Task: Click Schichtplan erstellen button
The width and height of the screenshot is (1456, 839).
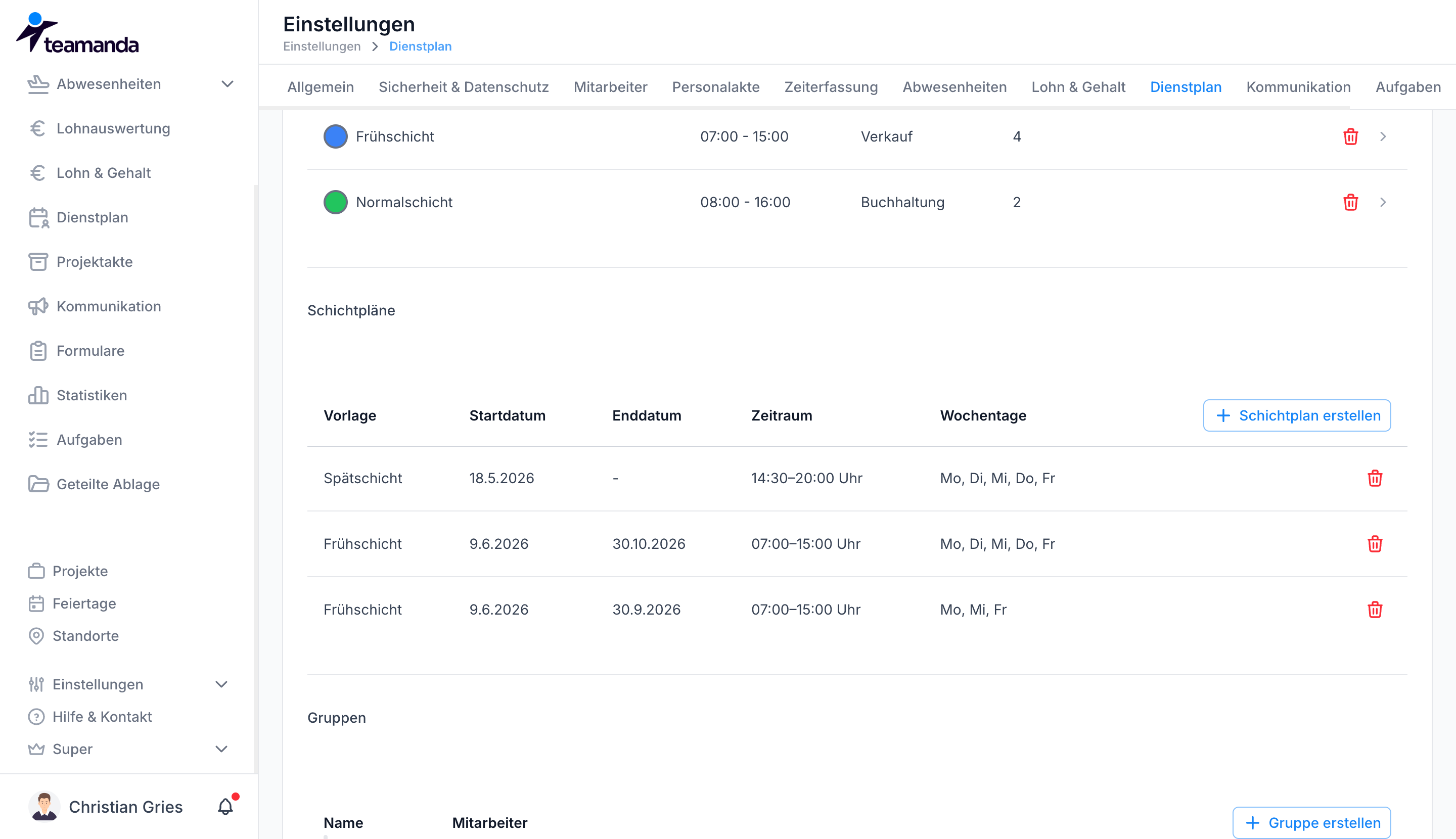Action: (x=1297, y=415)
